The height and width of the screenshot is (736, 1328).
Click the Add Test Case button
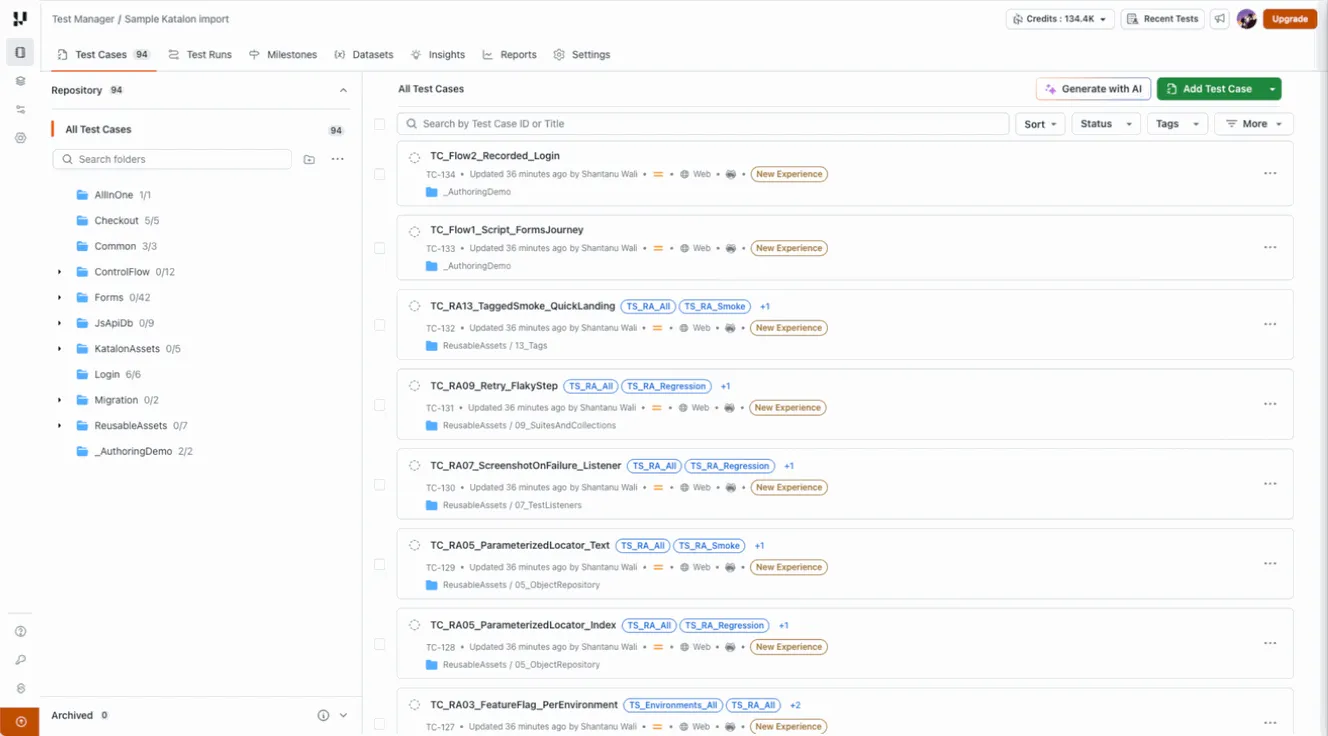(x=1209, y=89)
